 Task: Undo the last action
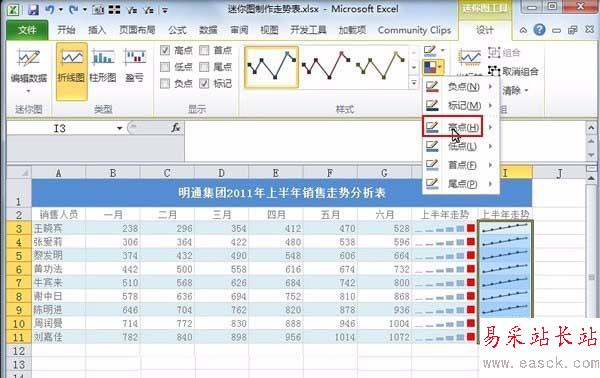point(50,9)
